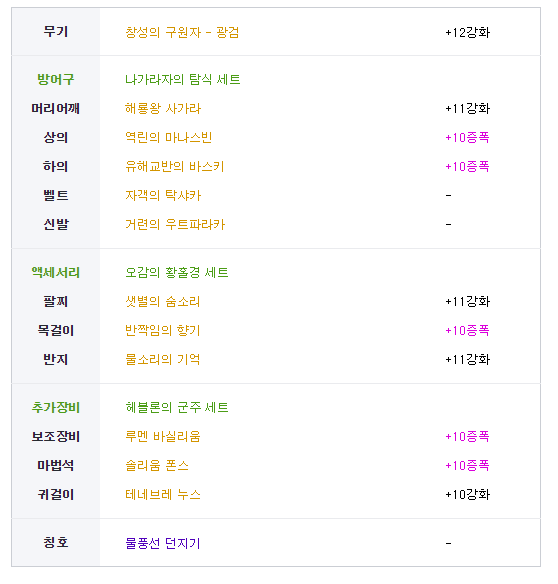Select 샛별의 숨소리 bracelet item
The width and height of the screenshot is (558, 584).
point(162,301)
